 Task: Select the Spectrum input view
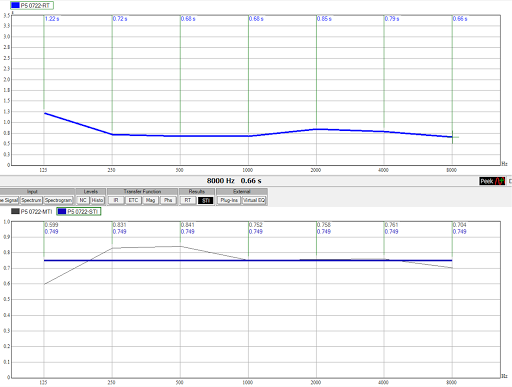[31, 200]
